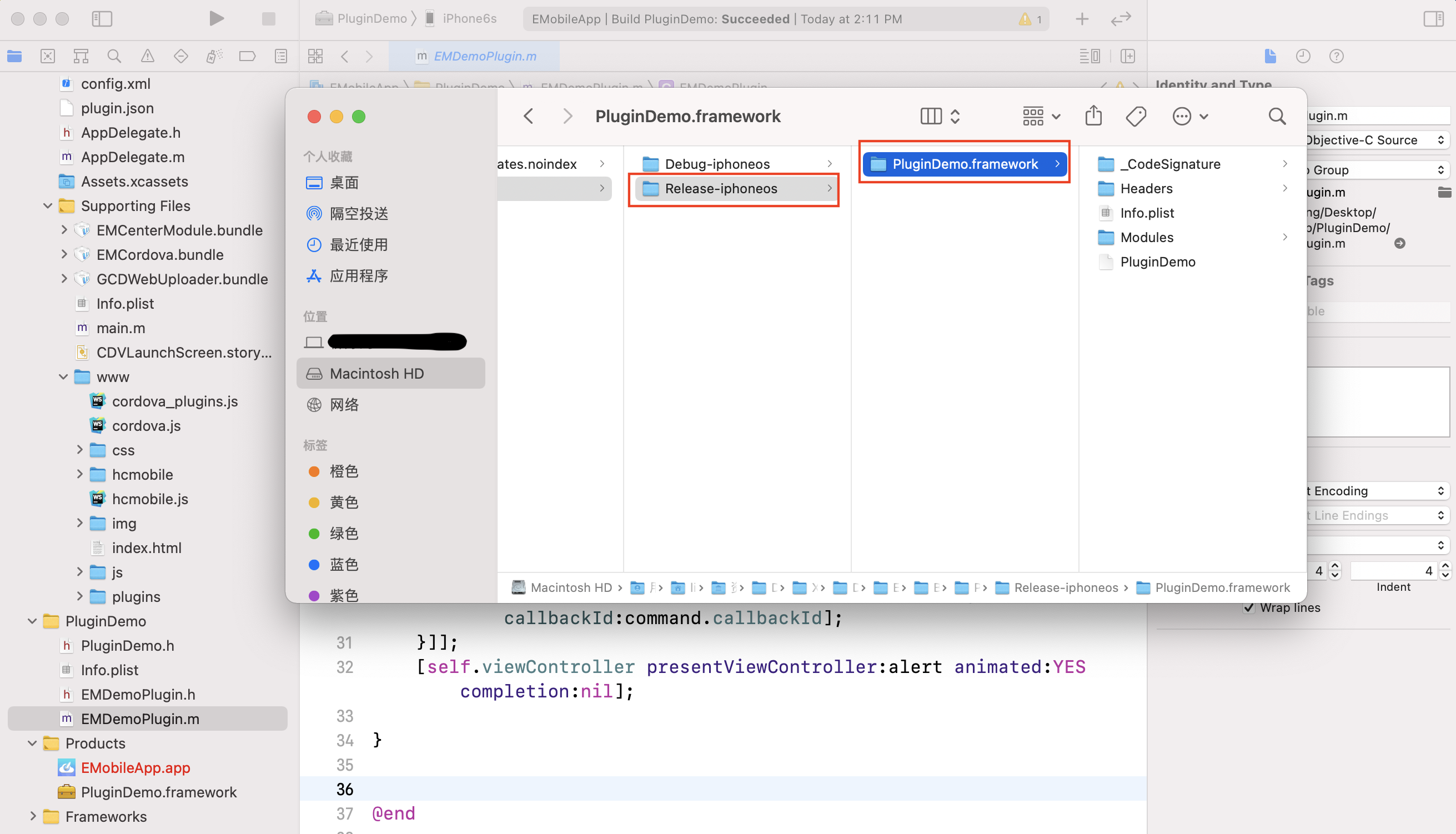The image size is (1456, 834).
Task: Select the EMDemoPlugin.m editor tab
Action: click(x=475, y=56)
